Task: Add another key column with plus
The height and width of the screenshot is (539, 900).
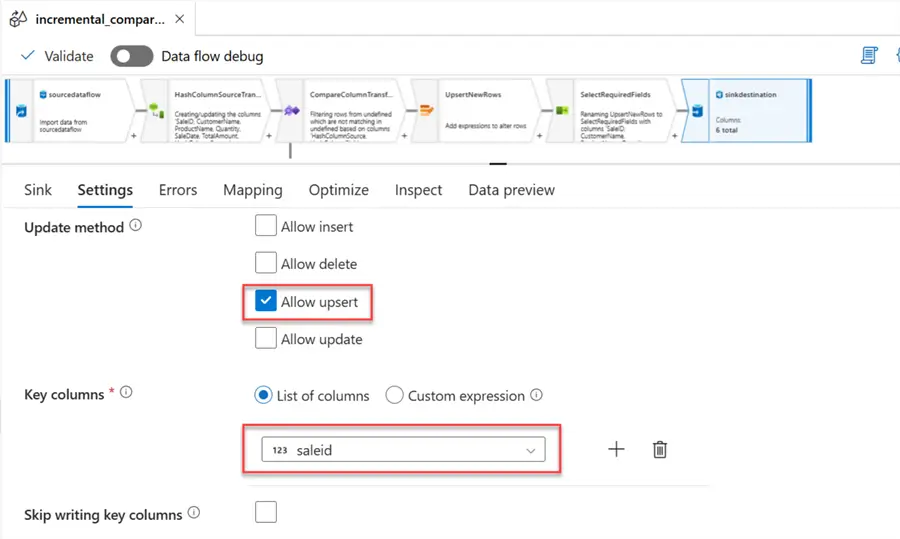Action: click(616, 450)
